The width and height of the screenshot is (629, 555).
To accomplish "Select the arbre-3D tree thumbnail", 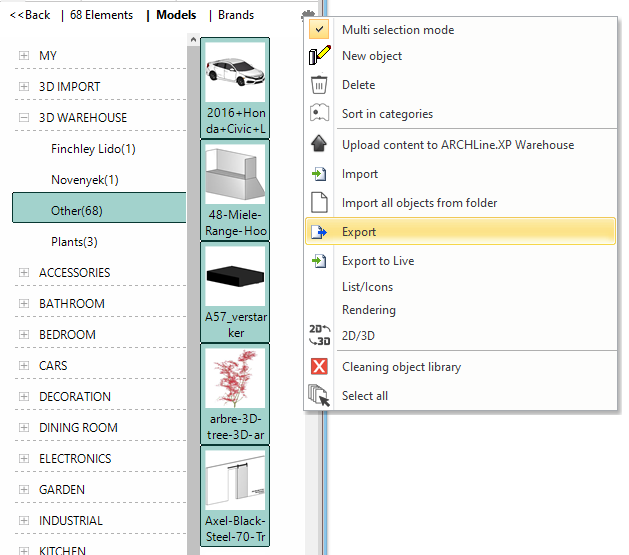I will [235, 394].
